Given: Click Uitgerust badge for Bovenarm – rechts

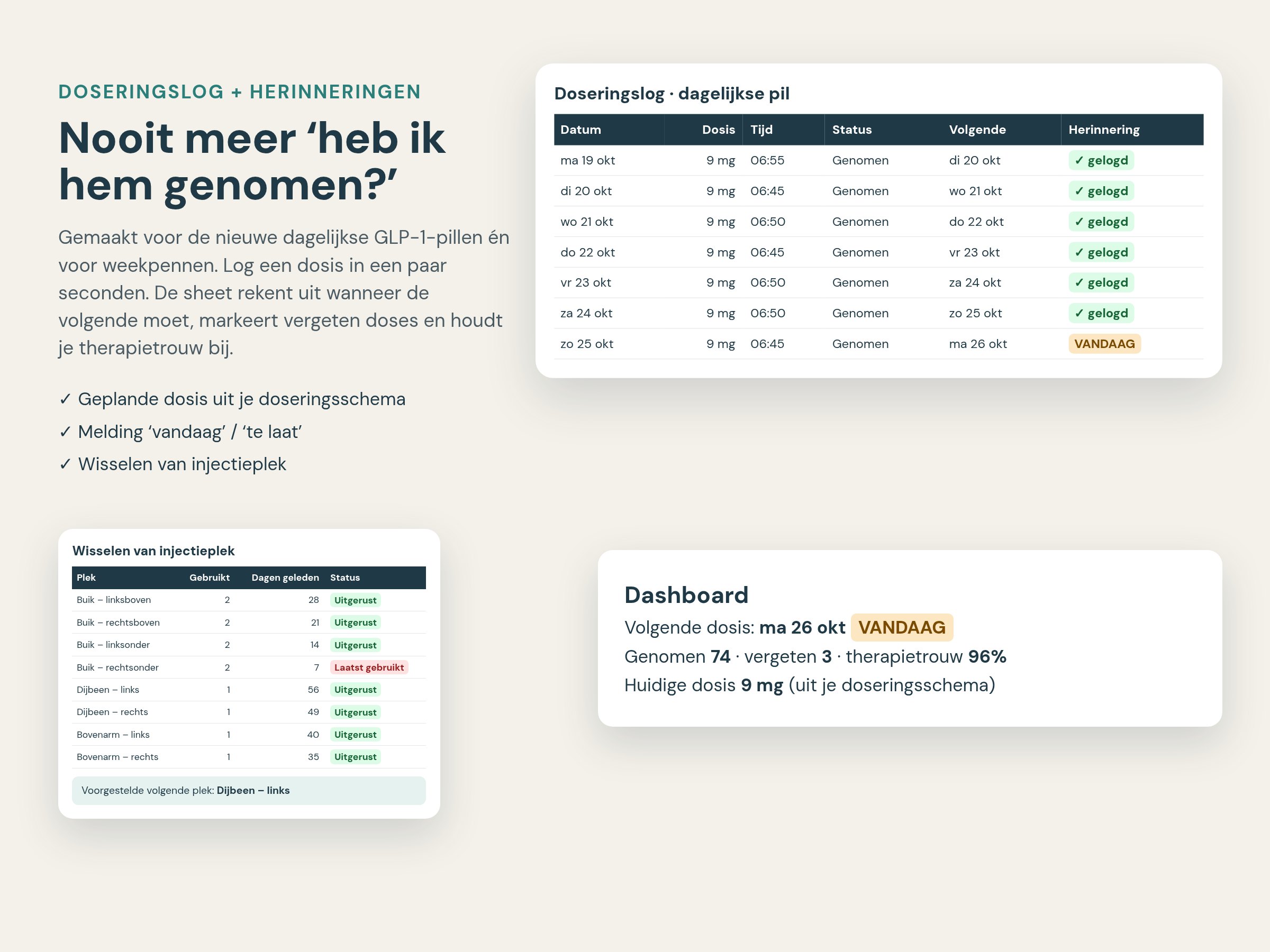Looking at the screenshot, I should coord(355,757).
